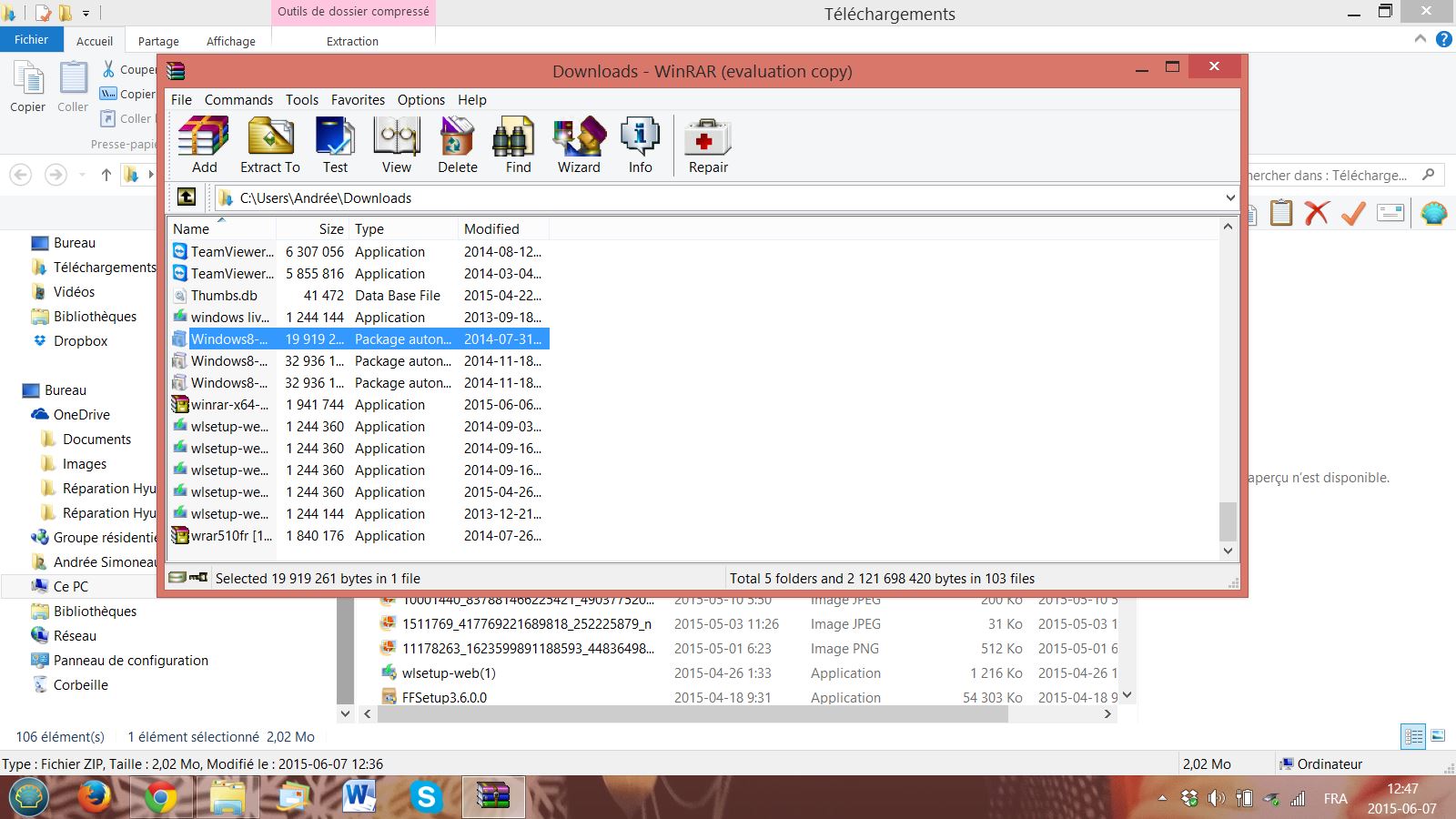Open Skype from the taskbar
This screenshot has height=819, width=1456.
click(426, 798)
